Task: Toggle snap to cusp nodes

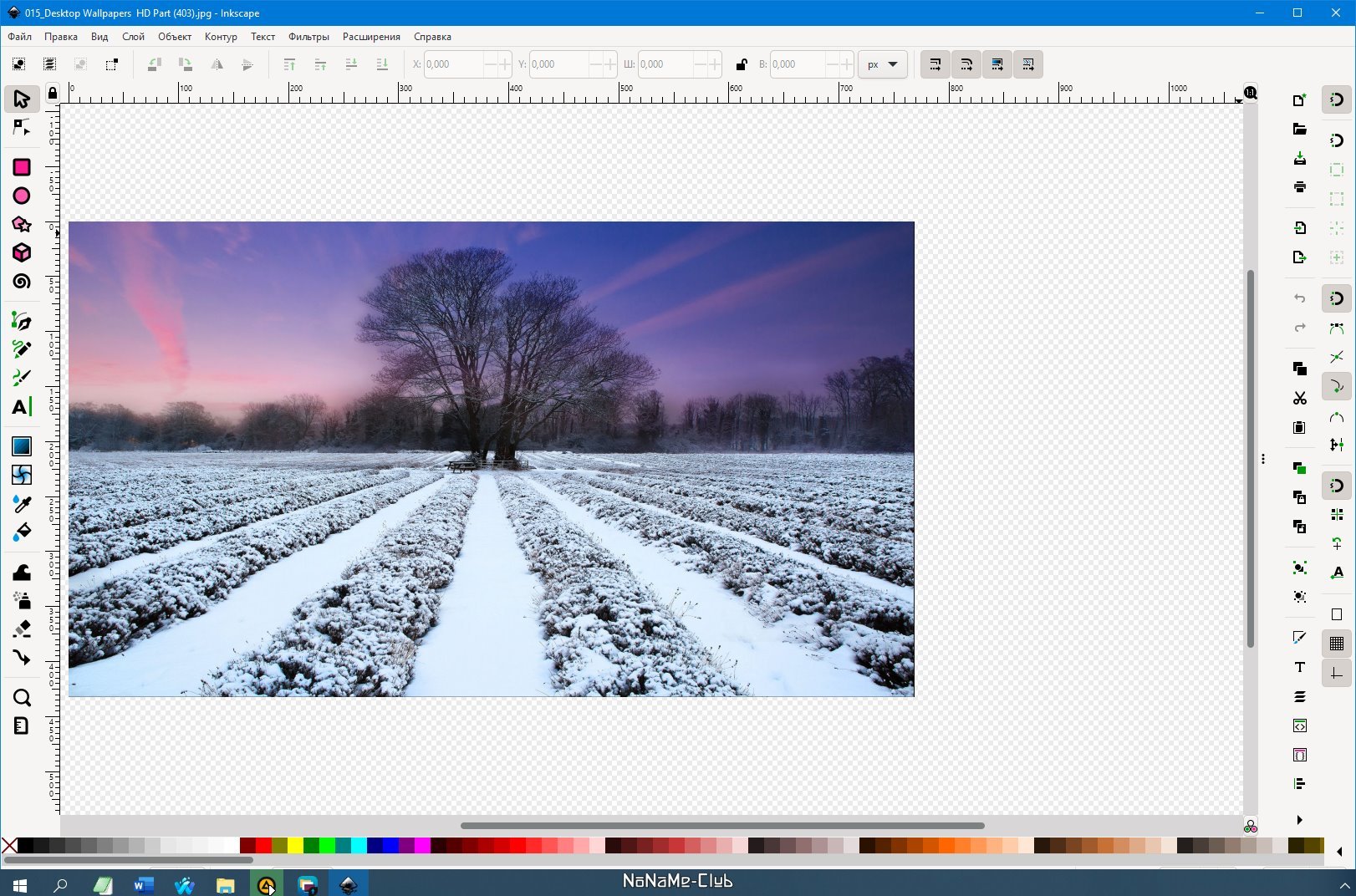Action: pos(1337,386)
